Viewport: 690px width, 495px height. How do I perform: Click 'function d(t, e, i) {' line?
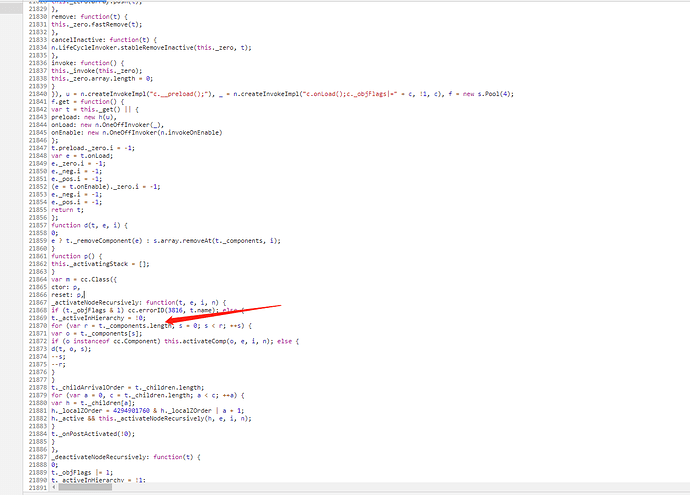(89, 225)
